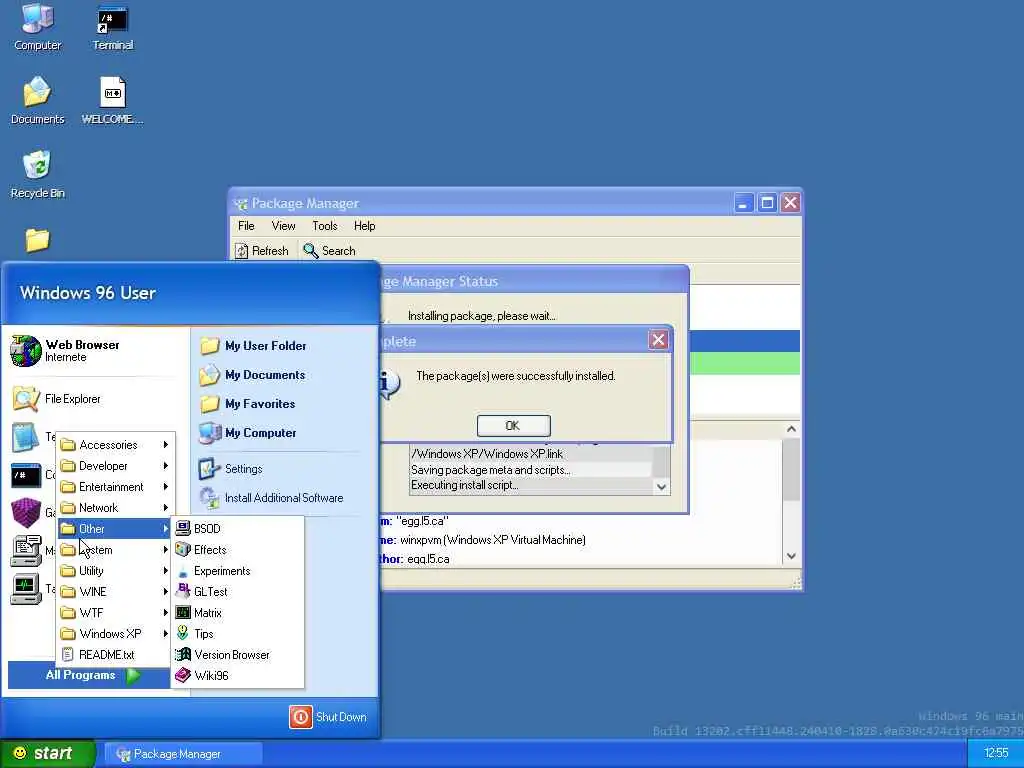The height and width of the screenshot is (768, 1024).
Task: Click the Refresh toolbar button
Action: coord(262,251)
